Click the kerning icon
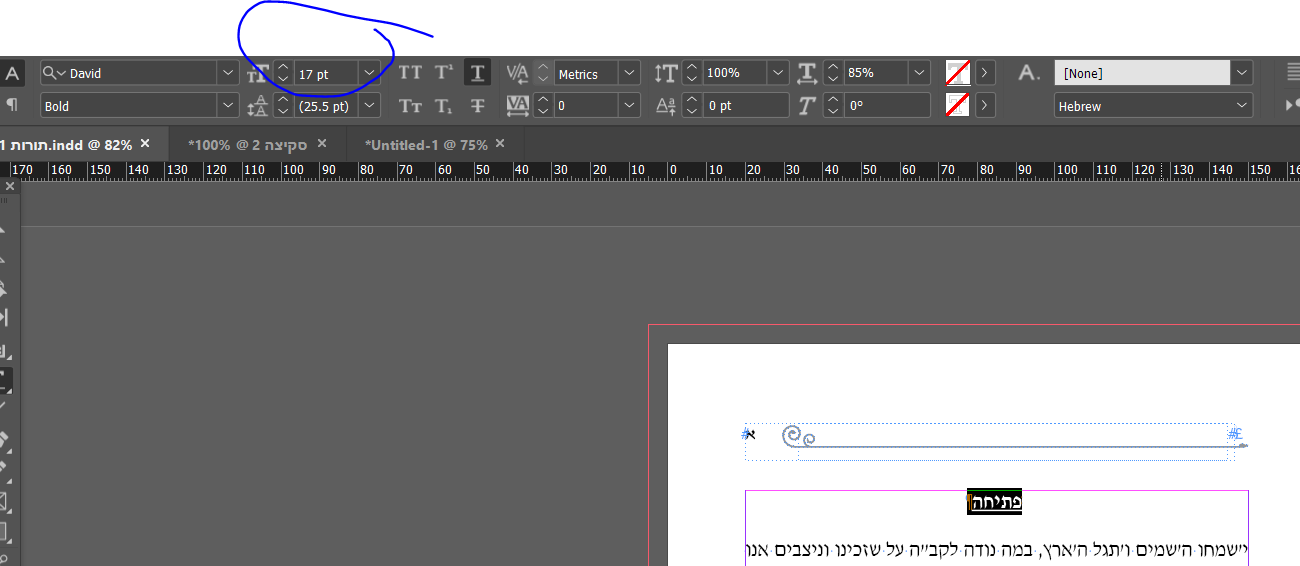 click(517, 73)
